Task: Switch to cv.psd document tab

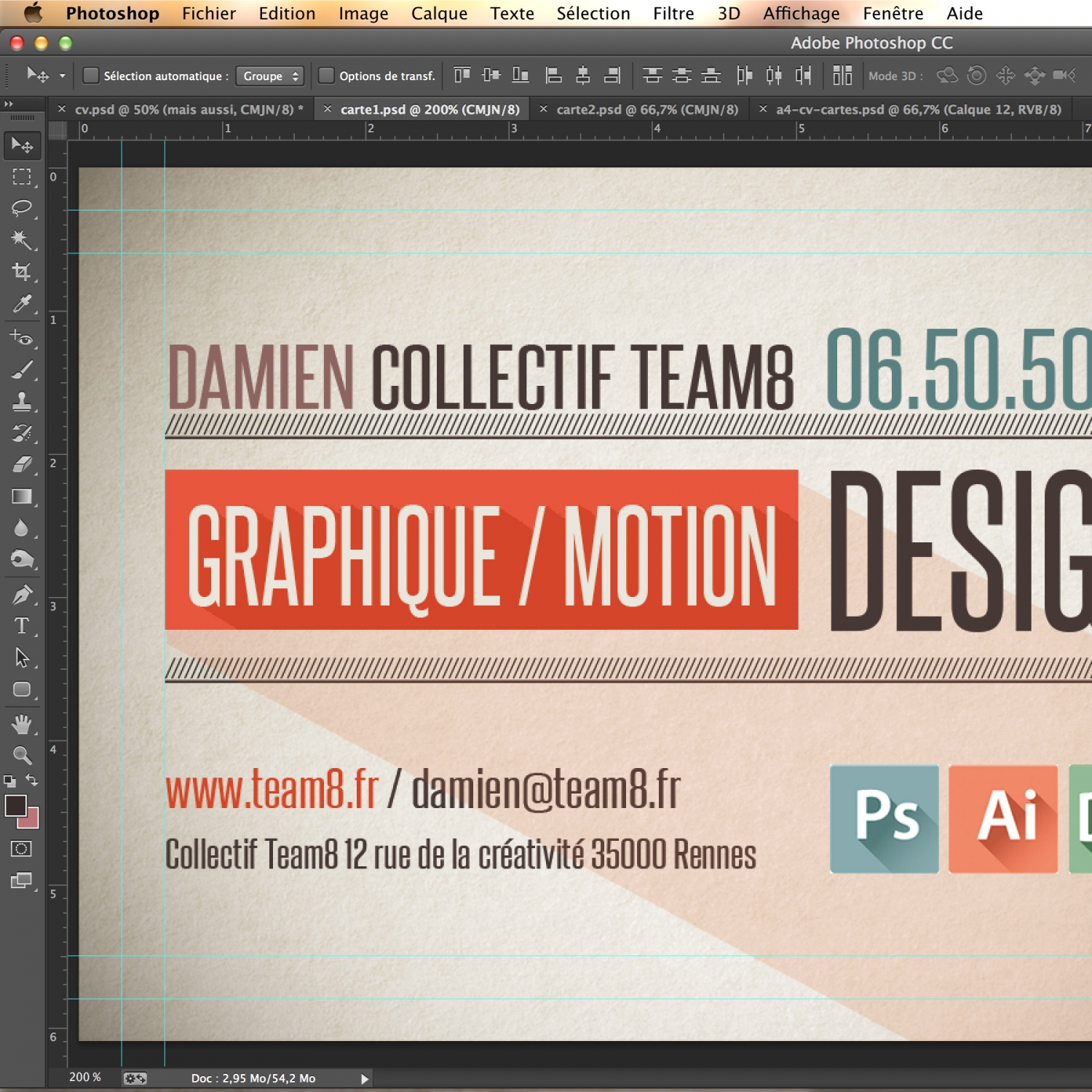Action: pos(189,109)
